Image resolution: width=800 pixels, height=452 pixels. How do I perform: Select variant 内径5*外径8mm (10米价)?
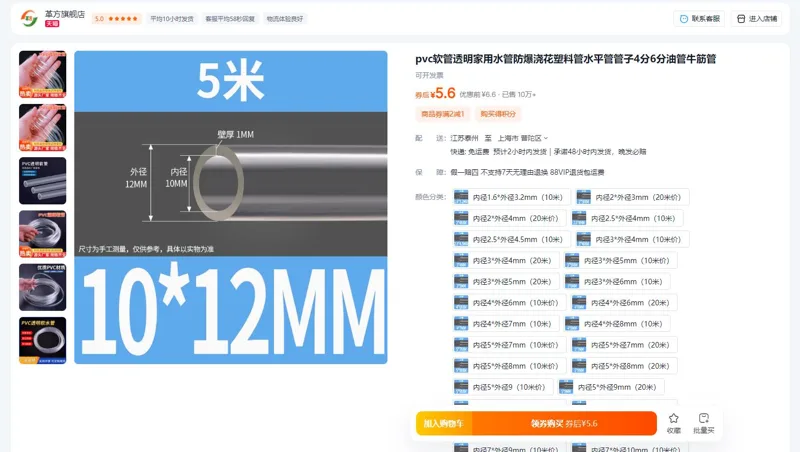[509, 366]
